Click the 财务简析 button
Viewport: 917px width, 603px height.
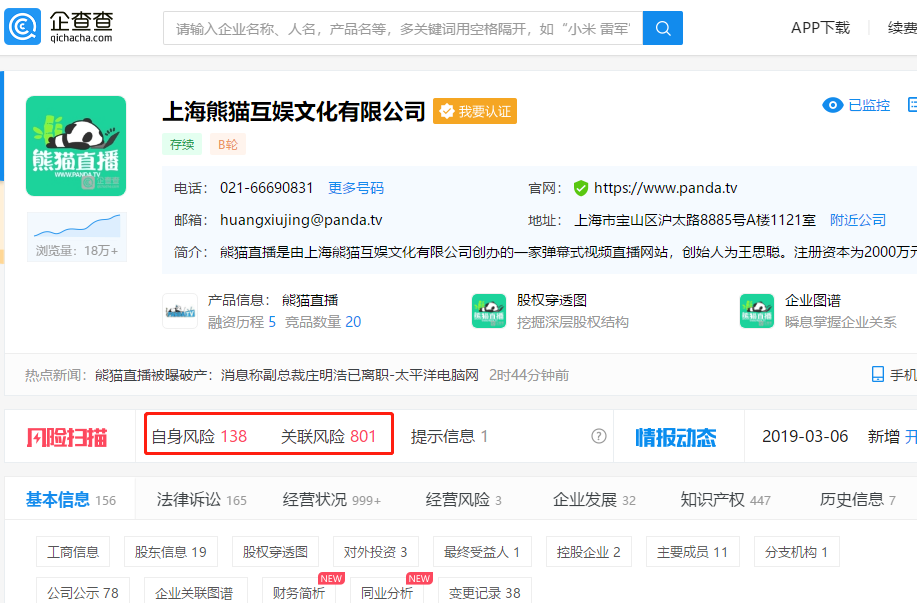(x=299, y=591)
